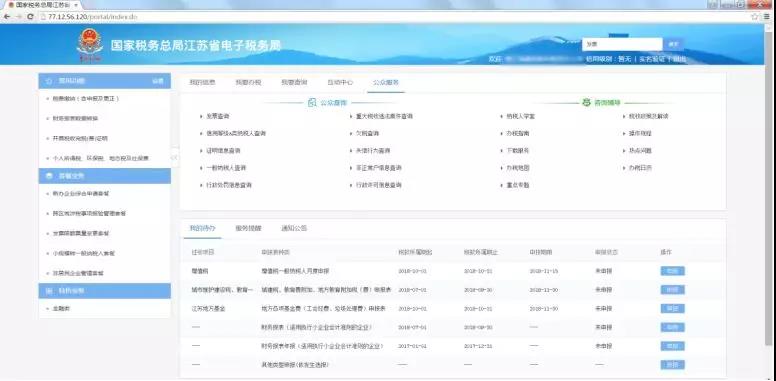
Task: Click the 套餐业务 sidebar header icon
Action: [x=49, y=176]
